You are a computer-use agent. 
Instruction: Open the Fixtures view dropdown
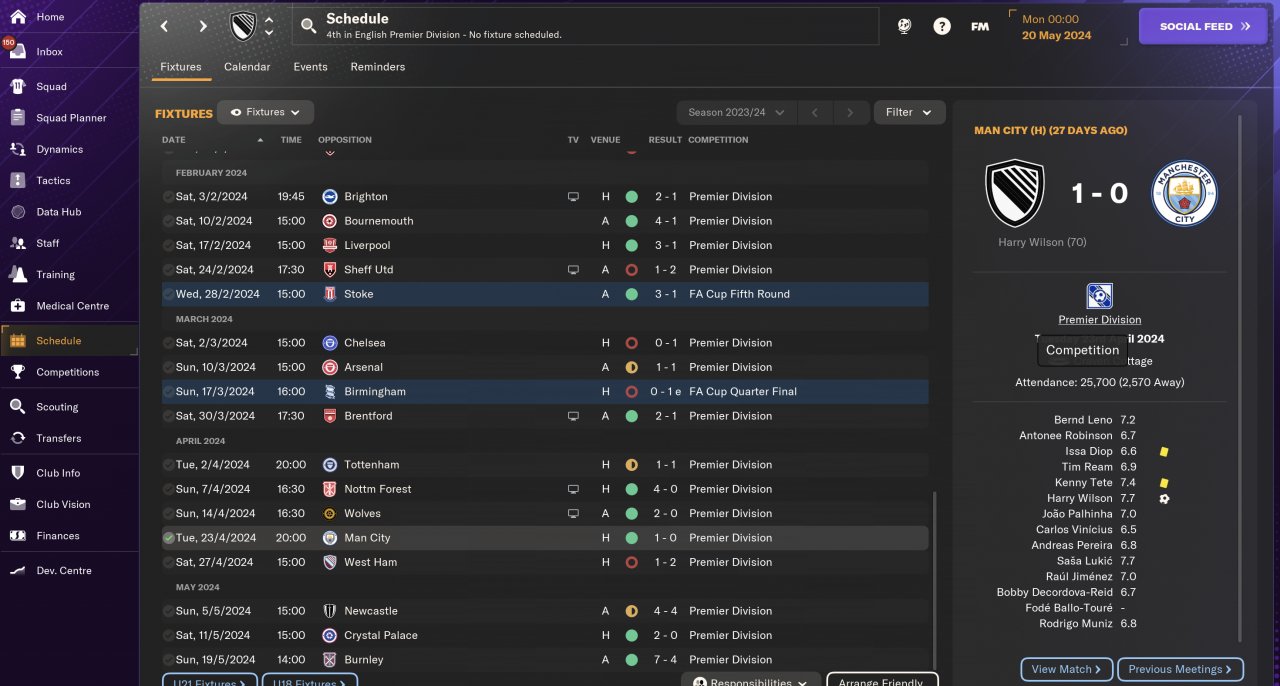[265, 113]
